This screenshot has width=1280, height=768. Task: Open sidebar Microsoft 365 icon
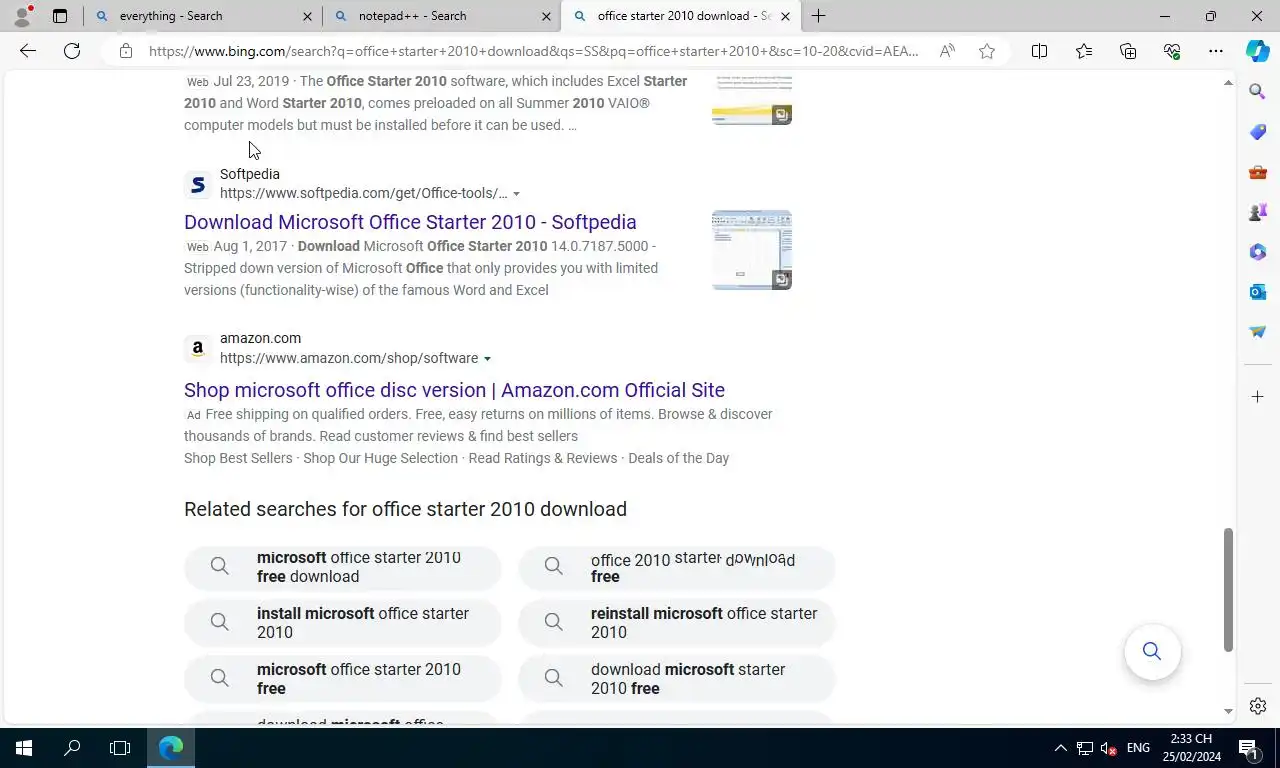coord(1258,252)
